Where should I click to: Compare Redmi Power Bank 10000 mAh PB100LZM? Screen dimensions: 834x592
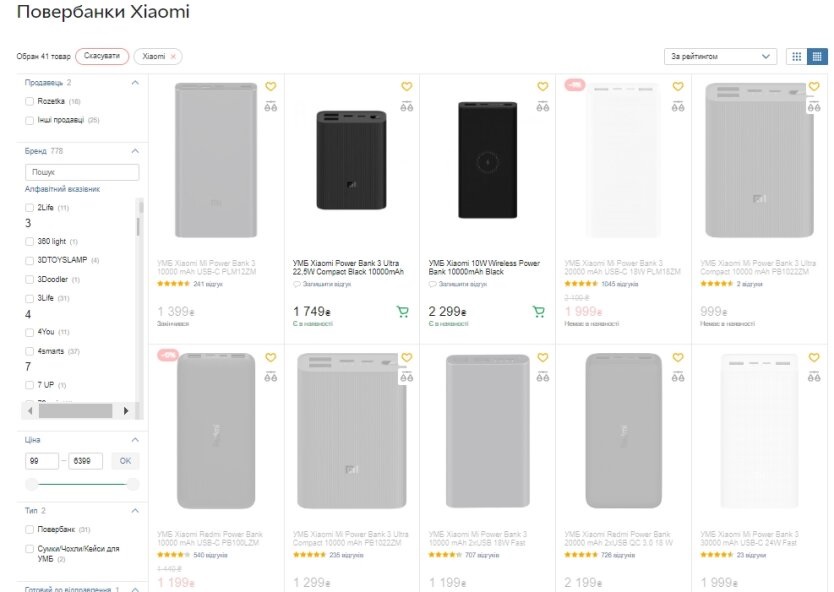tap(271, 377)
